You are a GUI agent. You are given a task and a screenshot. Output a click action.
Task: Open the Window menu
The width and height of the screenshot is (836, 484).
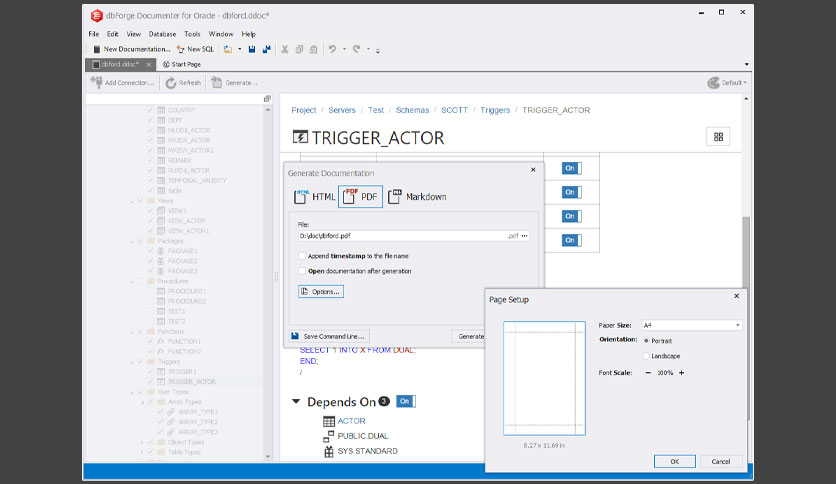221,34
